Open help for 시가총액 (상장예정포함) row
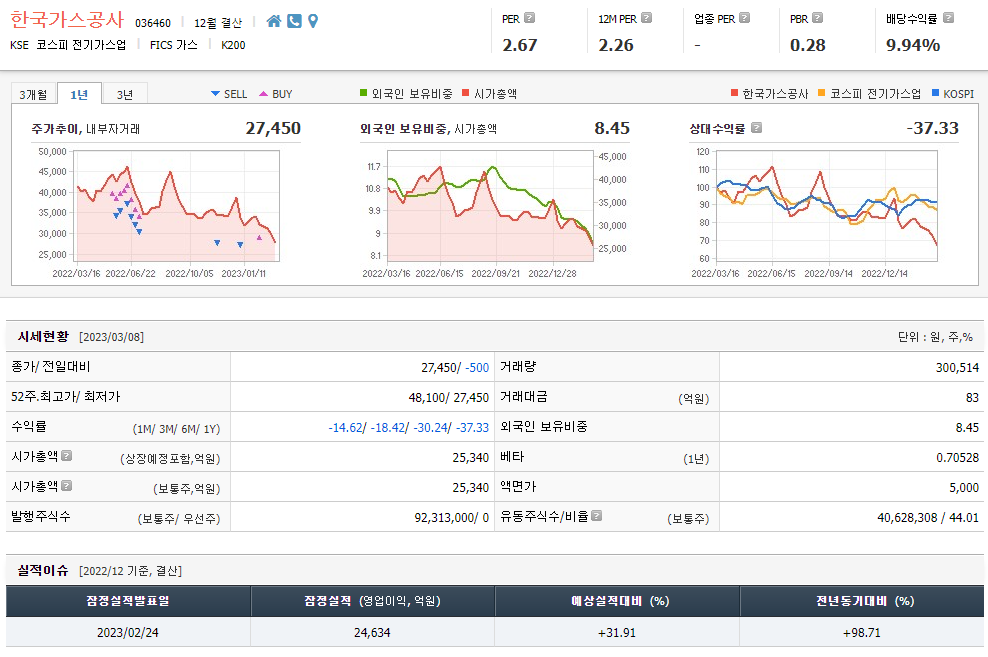The height and width of the screenshot is (657, 988). 67,455
